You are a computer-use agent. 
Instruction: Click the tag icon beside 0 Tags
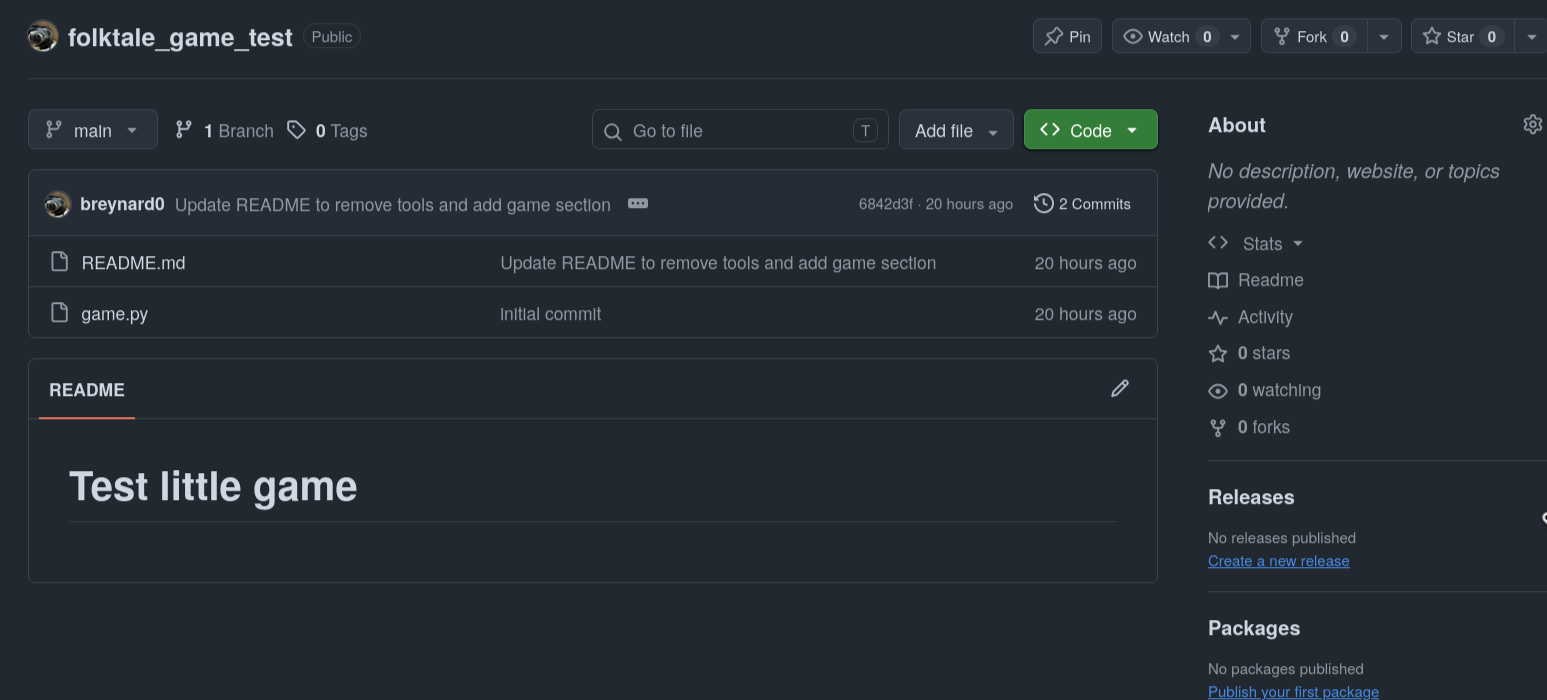(x=296, y=130)
